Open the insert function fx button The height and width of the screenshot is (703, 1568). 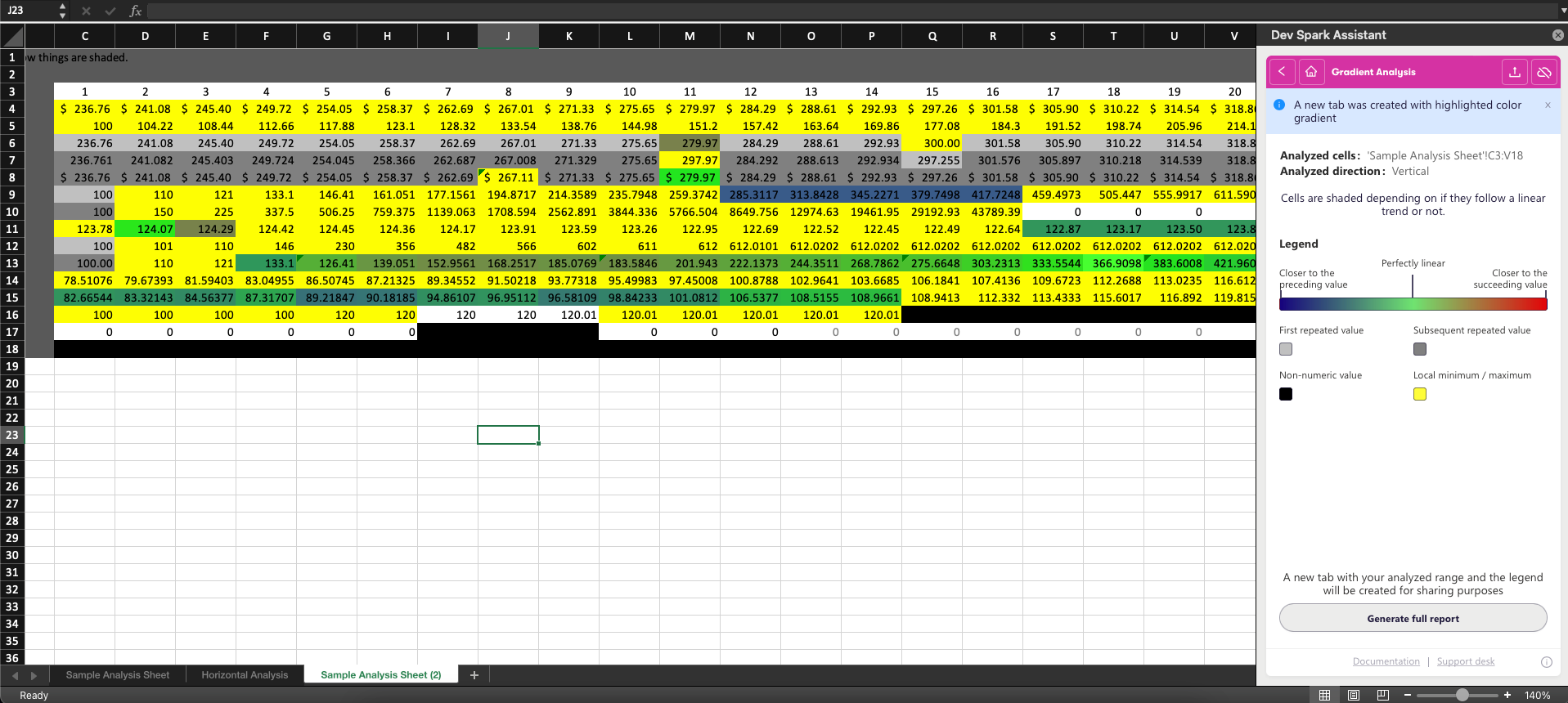point(136,11)
